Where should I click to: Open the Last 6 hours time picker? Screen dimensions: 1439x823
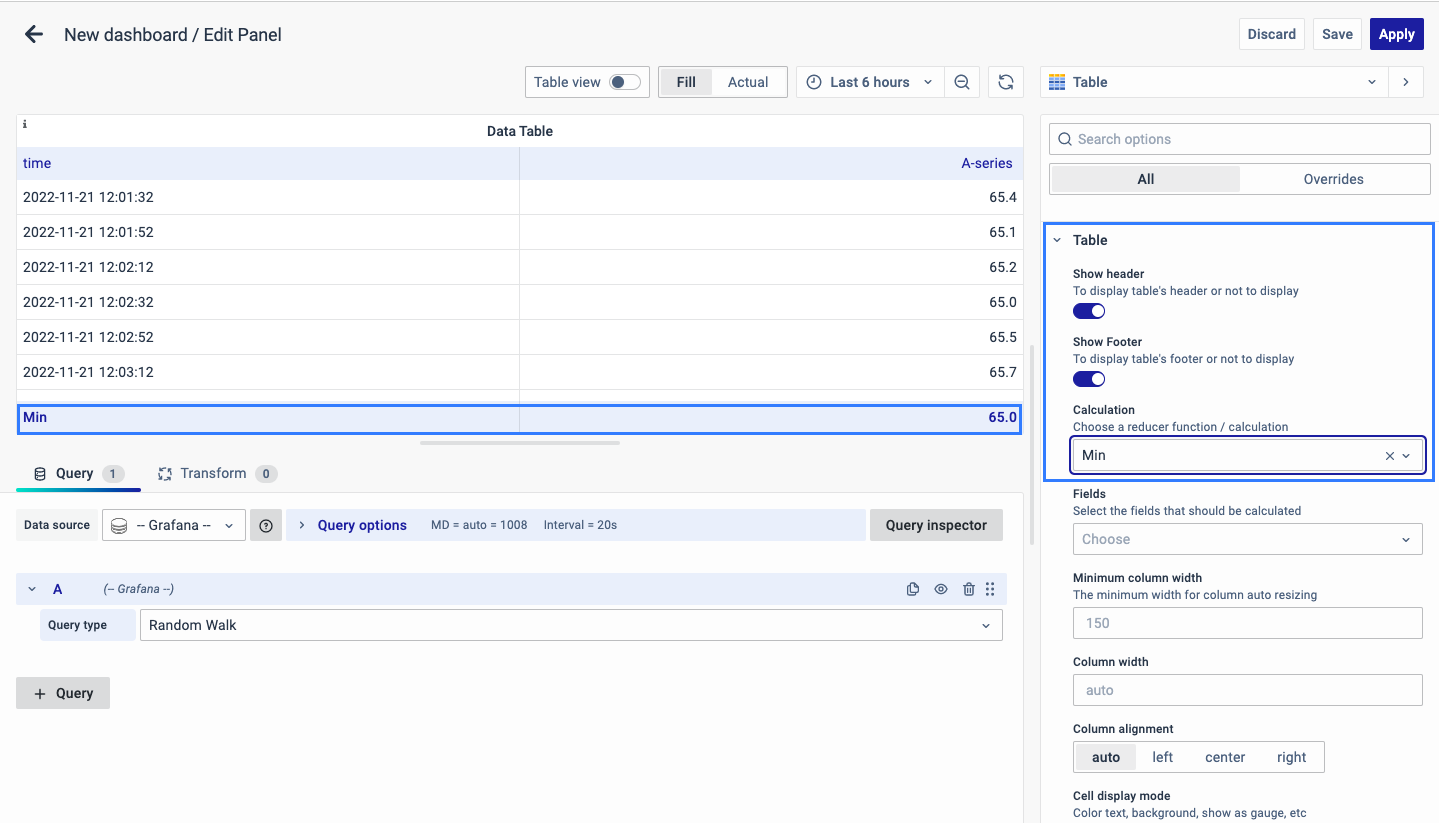coord(870,82)
